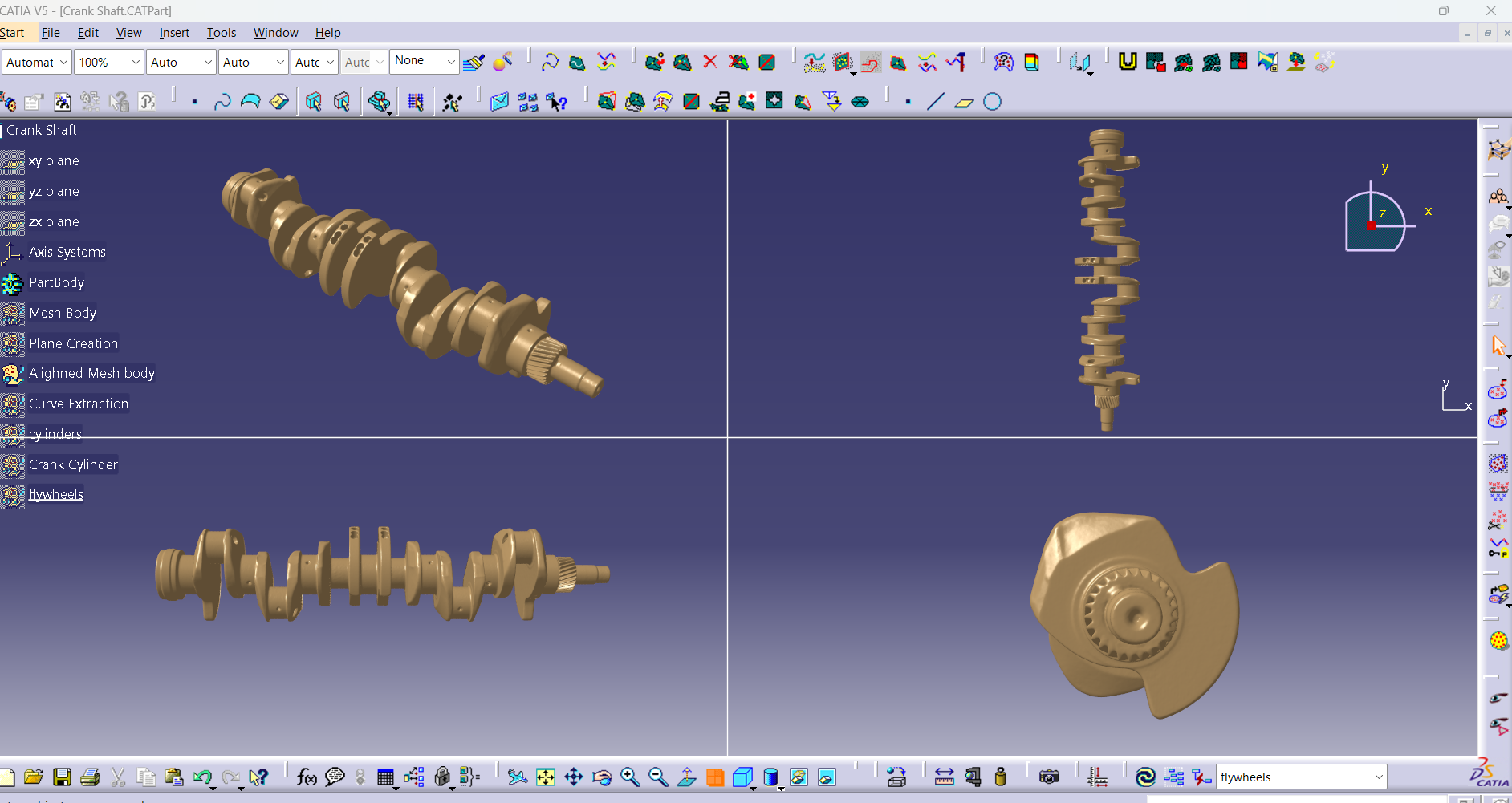
Task: Select 'Axis Systems' in the tree
Action: pyautogui.click(x=67, y=252)
